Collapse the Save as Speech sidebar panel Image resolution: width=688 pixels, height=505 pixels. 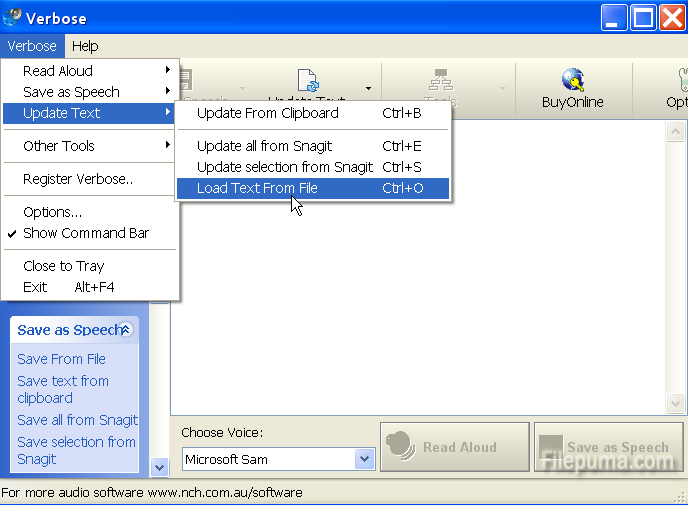pyautogui.click(x=125, y=330)
